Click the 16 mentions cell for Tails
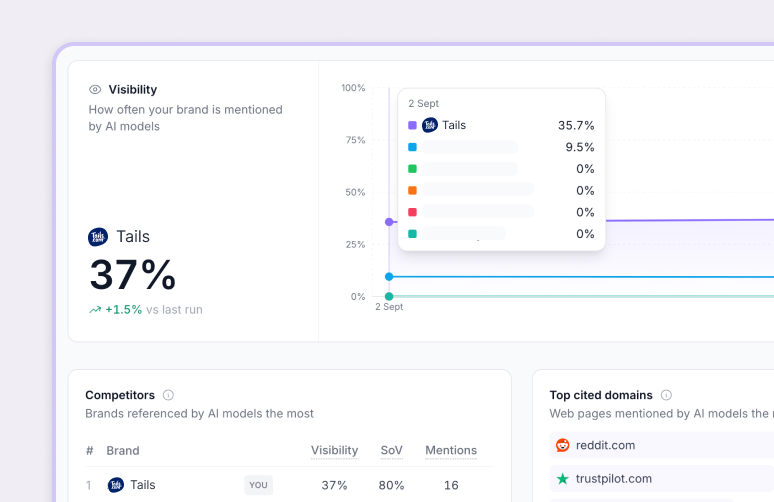Viewport: 774px width, 502px height. pos(451,485)
